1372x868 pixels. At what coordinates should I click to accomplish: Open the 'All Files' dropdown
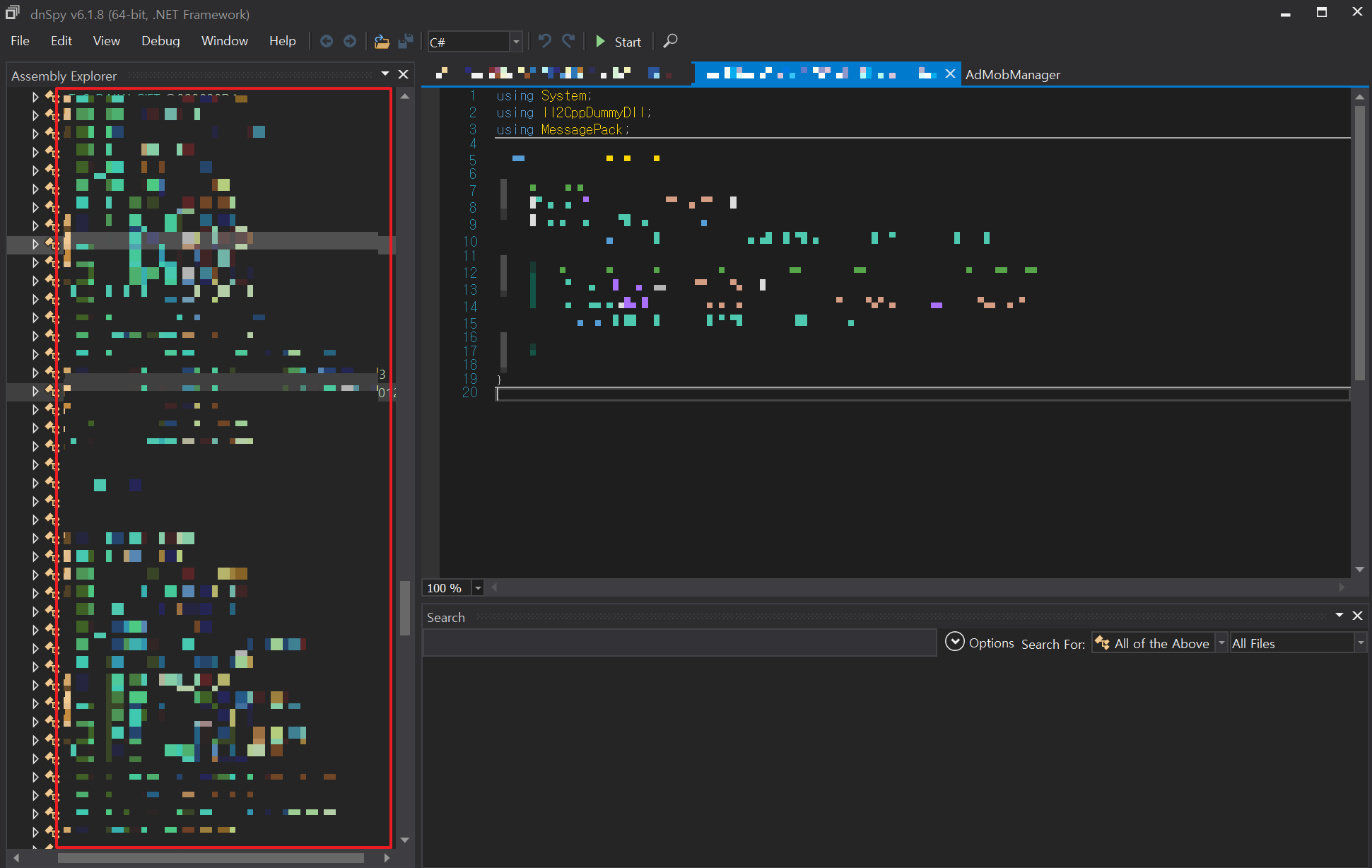point(1359,643)
